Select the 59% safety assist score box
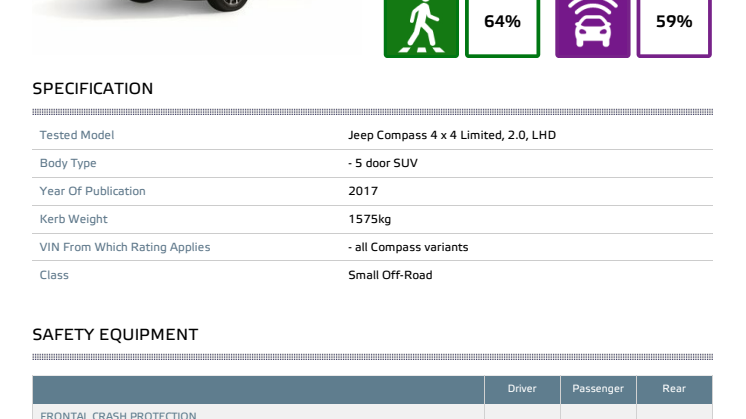Screen dimensions: 746x419 coord(674,29)
